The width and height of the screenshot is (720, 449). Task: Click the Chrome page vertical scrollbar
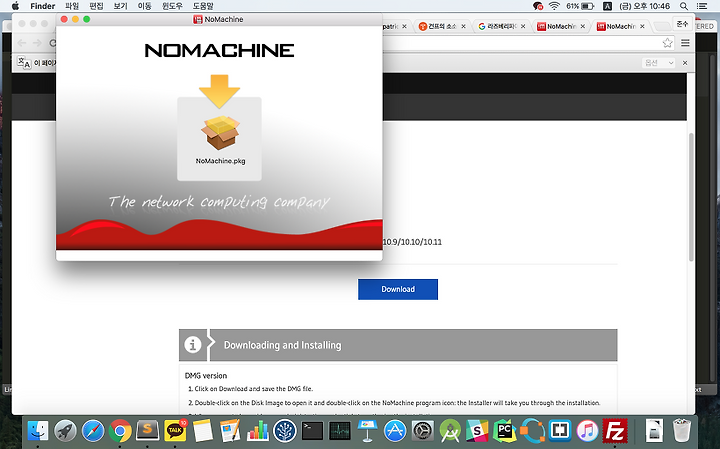691,197
